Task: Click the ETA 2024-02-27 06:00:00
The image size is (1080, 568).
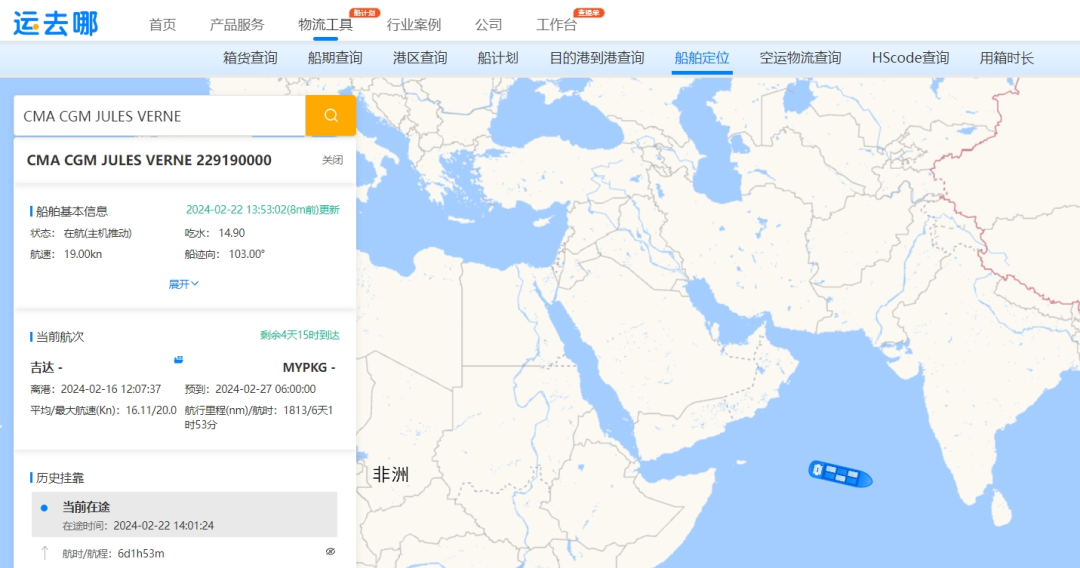Action: coord(265,389)
